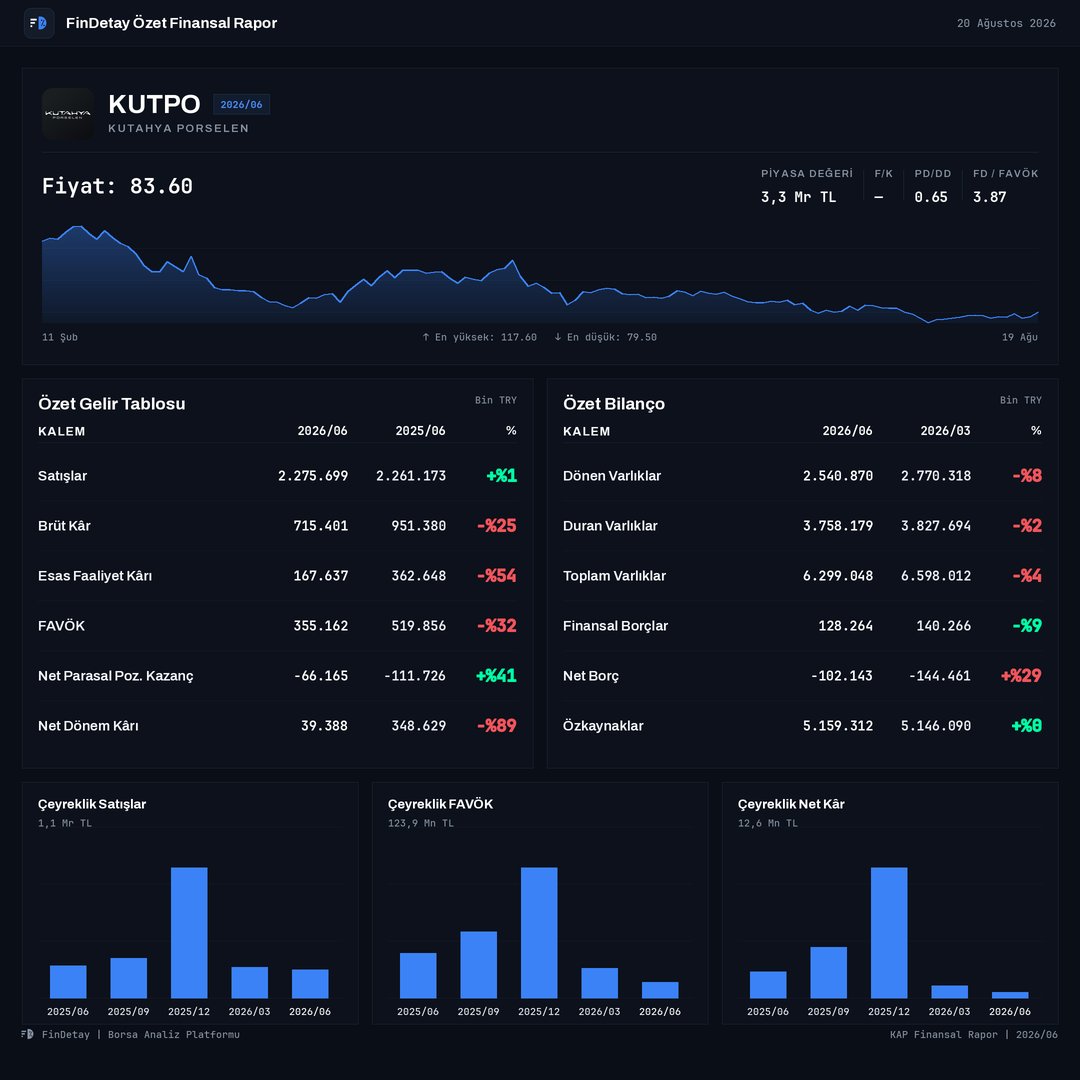
Task: Click the Net Borç change '+%29'
Action: point(1021,675)
